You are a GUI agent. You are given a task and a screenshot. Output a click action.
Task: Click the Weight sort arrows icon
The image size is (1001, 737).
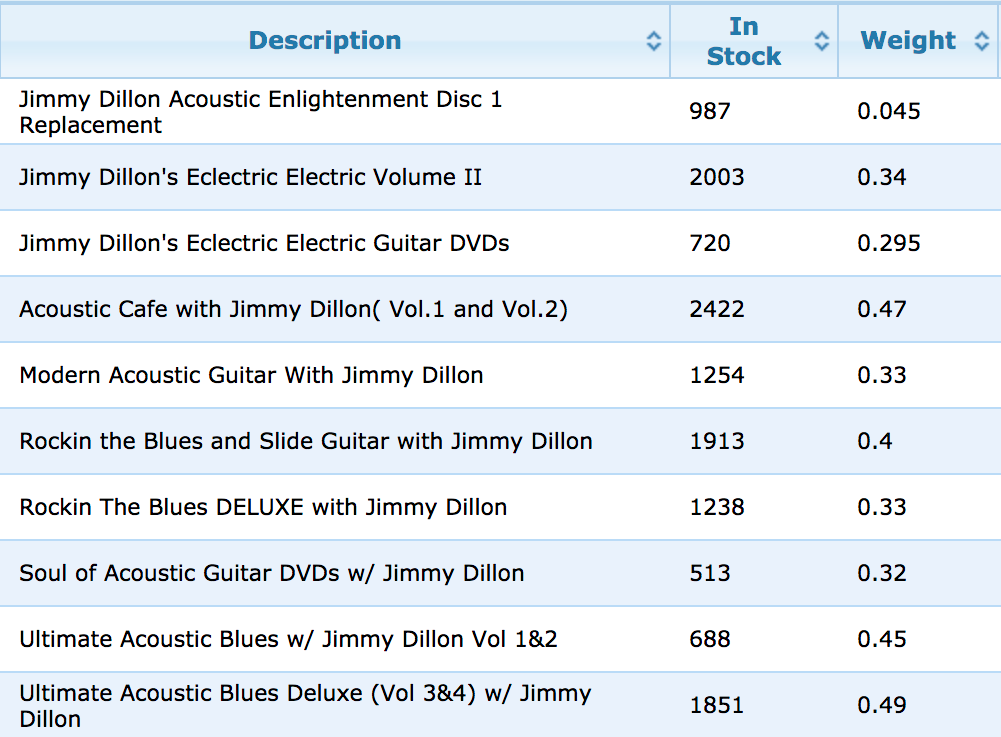pyautogui.click(x=982, y=41)
